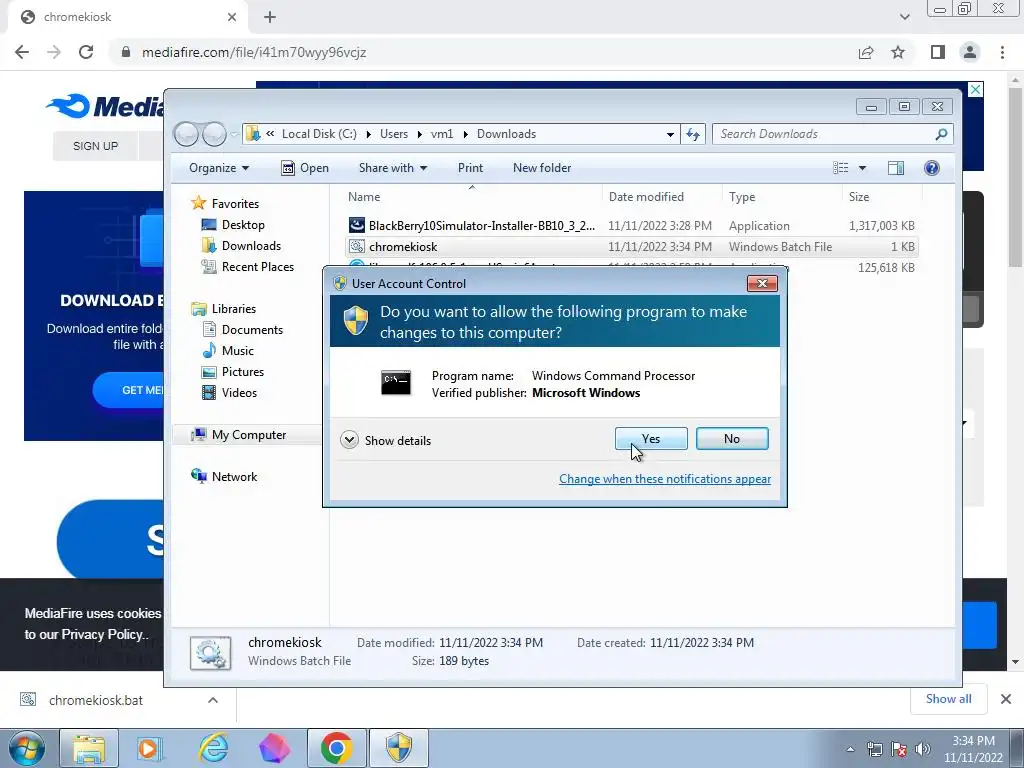Screen dimensions: 1024x768
Task: Open Organize dropdown in Explorer toolbar
Action: pos(219,168)
